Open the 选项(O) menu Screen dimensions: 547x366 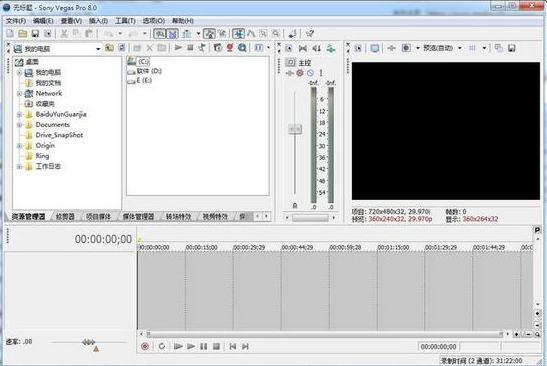(x=153, y=21)
